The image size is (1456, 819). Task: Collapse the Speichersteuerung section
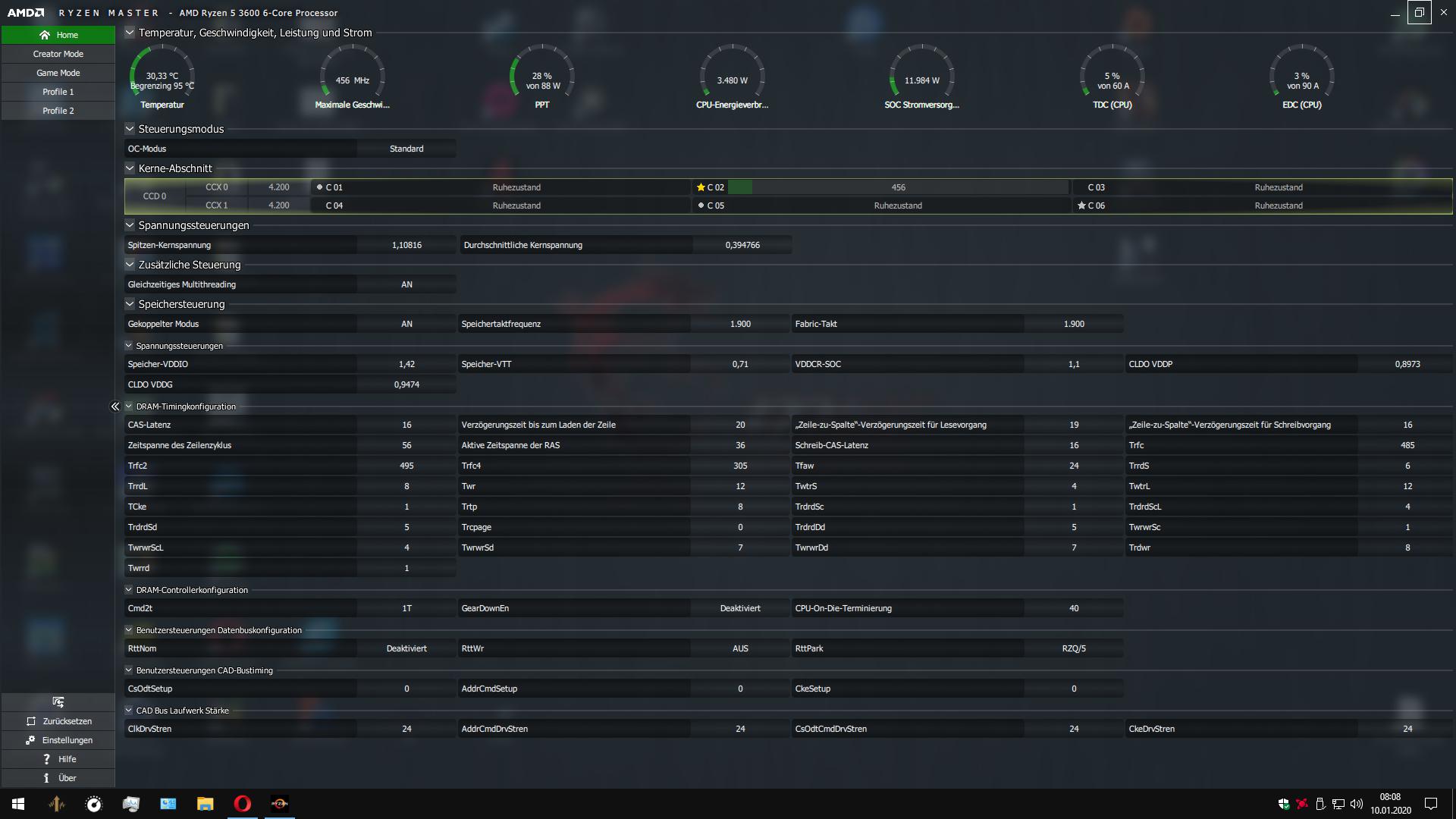click(x=130, y=304)
